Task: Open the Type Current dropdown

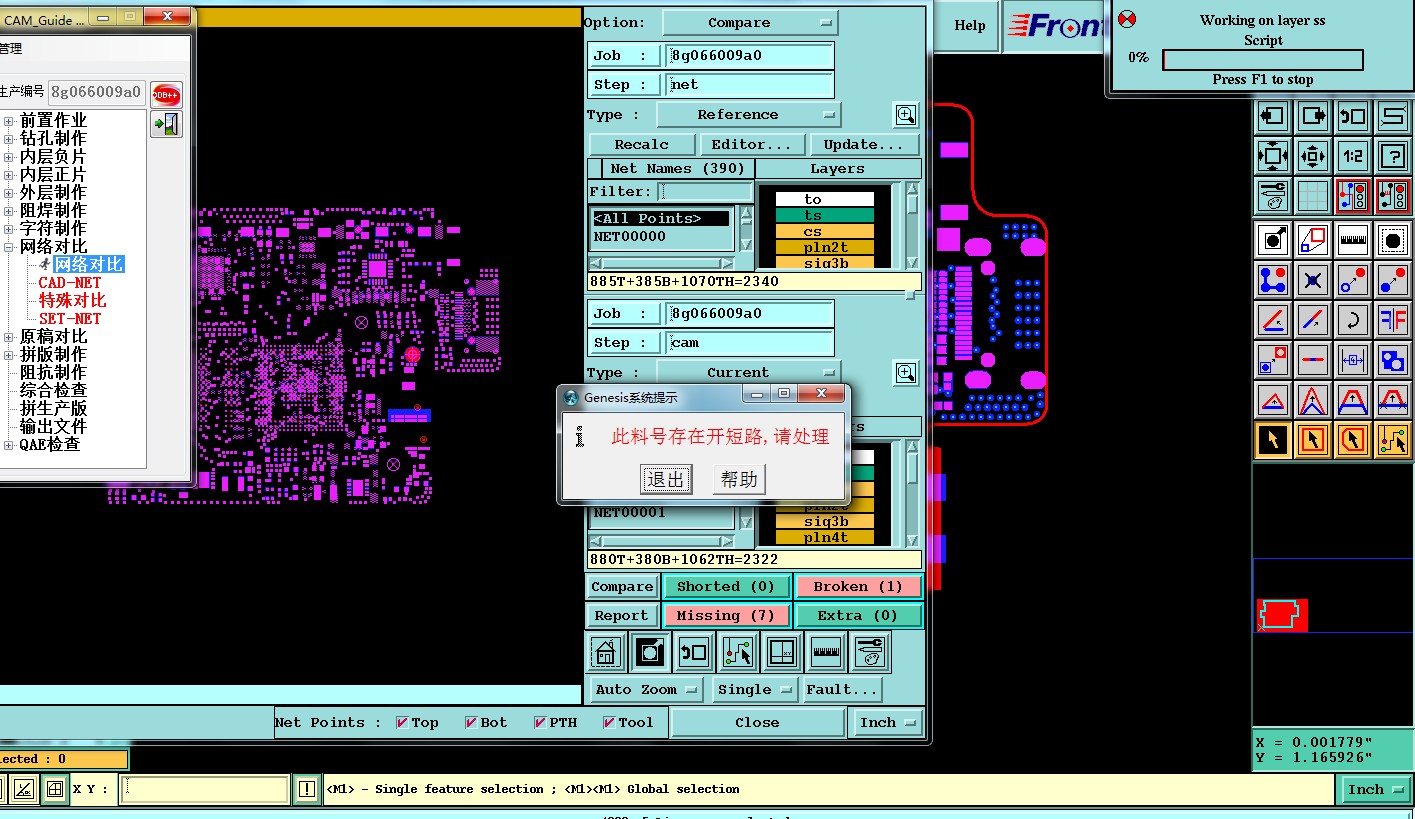Action: click(748, 373)
